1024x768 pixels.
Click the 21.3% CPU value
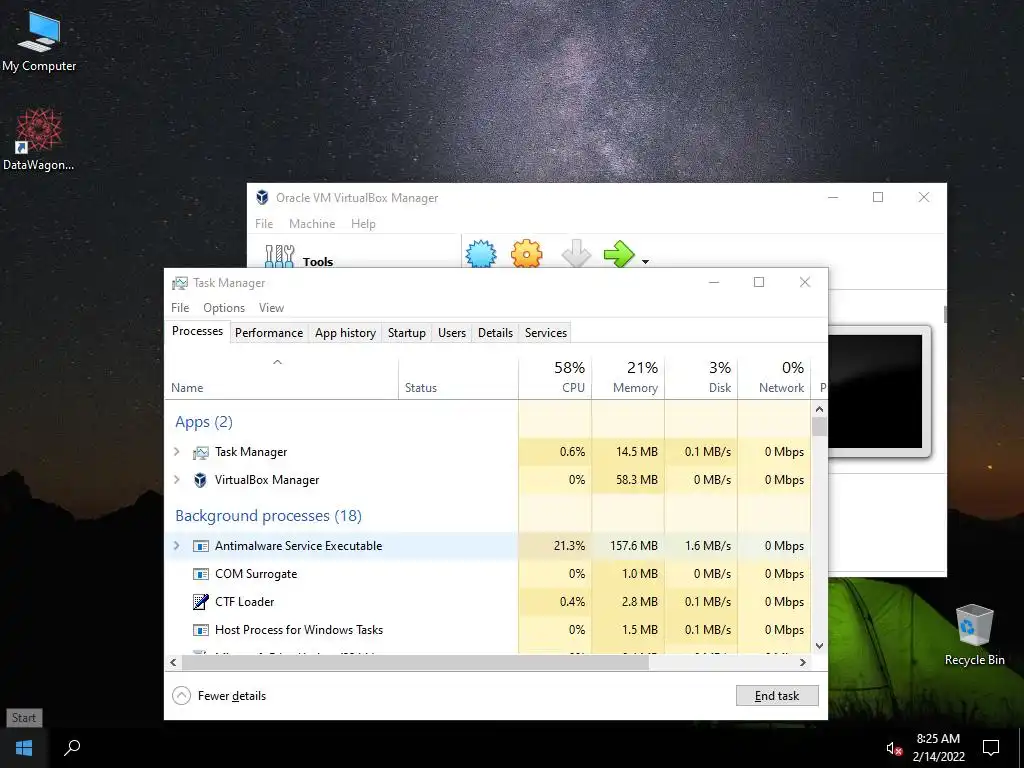[569, 546]
